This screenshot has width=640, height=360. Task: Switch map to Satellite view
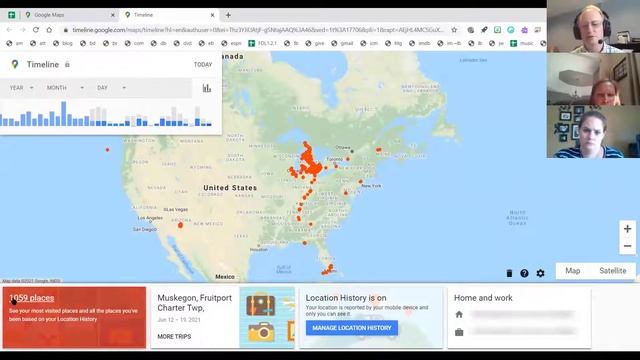pyautogui.click(x=613, y=271)
